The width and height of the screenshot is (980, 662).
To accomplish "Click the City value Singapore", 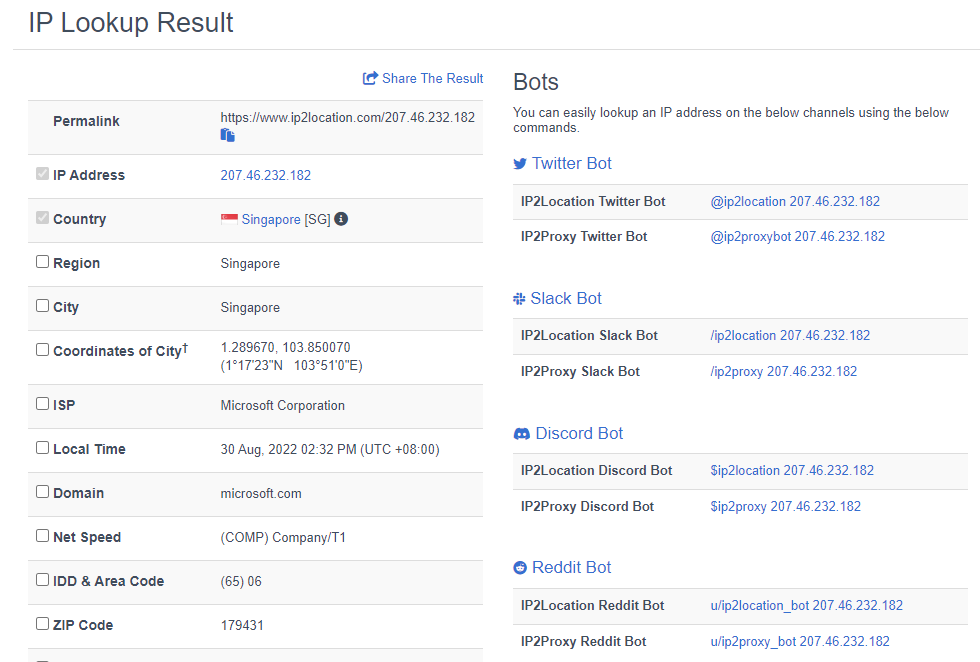I will tap(250, 308).
